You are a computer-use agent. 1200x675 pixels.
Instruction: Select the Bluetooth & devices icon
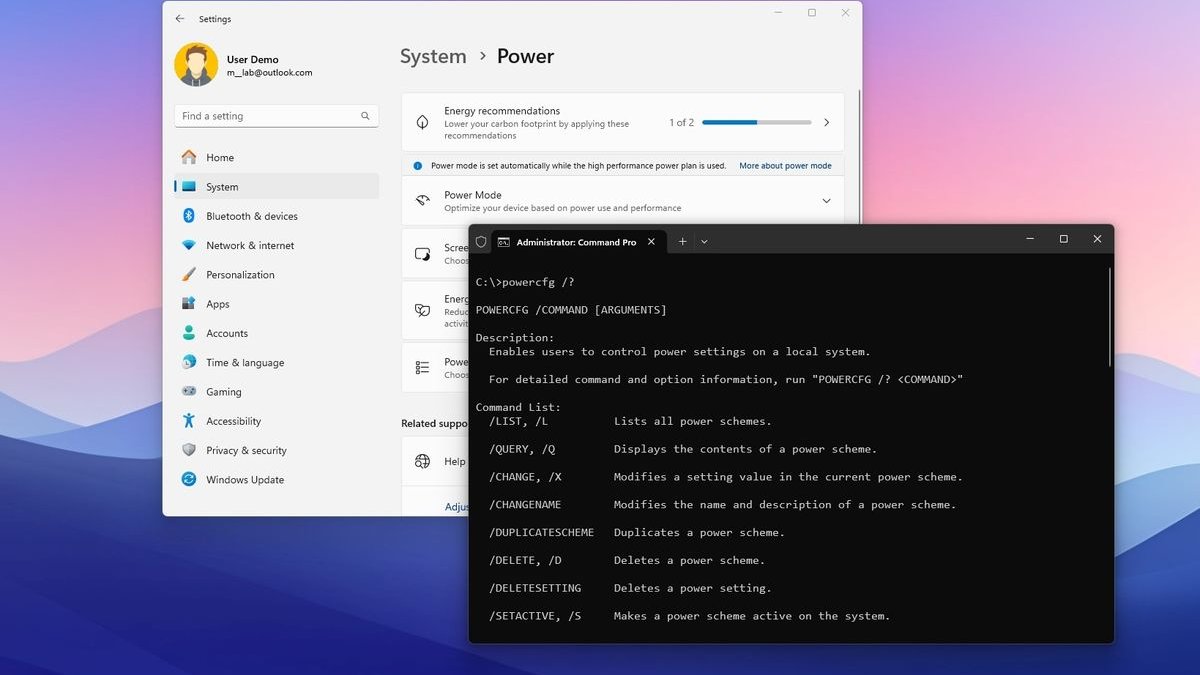(189, 216)
